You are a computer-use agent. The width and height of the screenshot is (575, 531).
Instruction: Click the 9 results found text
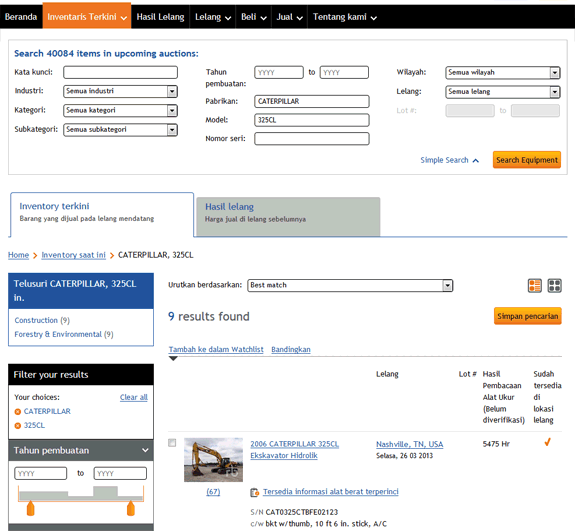point(209,316)
